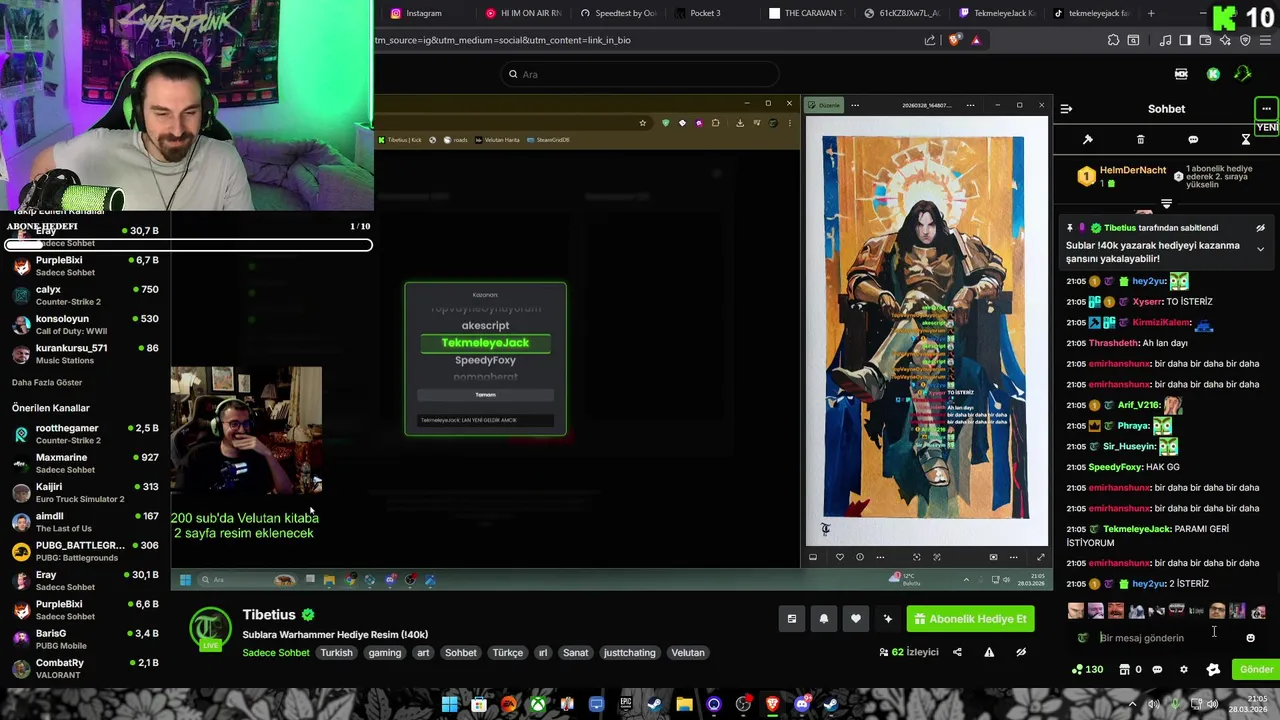Open the chat three-dots options menu

(x=1266, y=109)
